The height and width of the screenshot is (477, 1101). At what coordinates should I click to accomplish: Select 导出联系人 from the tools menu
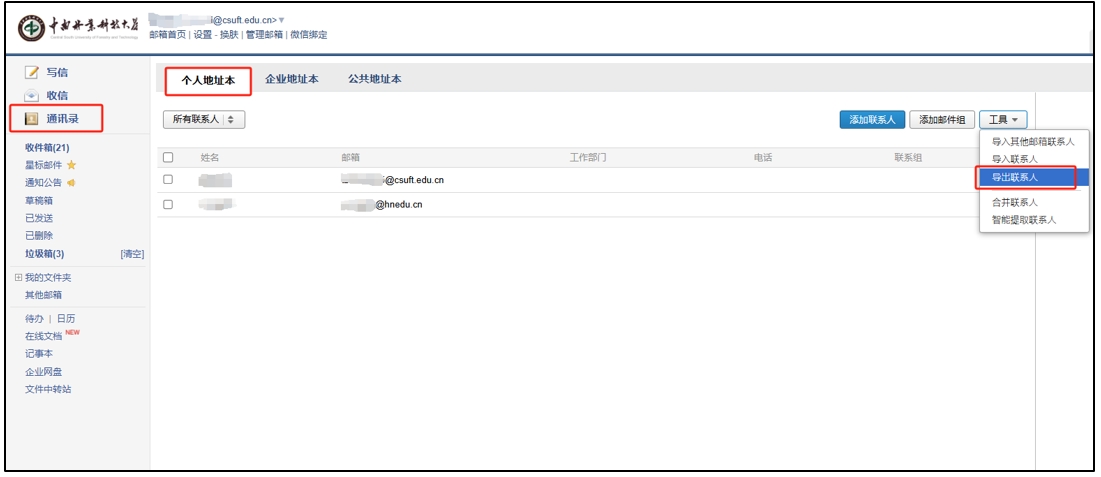1015,177
